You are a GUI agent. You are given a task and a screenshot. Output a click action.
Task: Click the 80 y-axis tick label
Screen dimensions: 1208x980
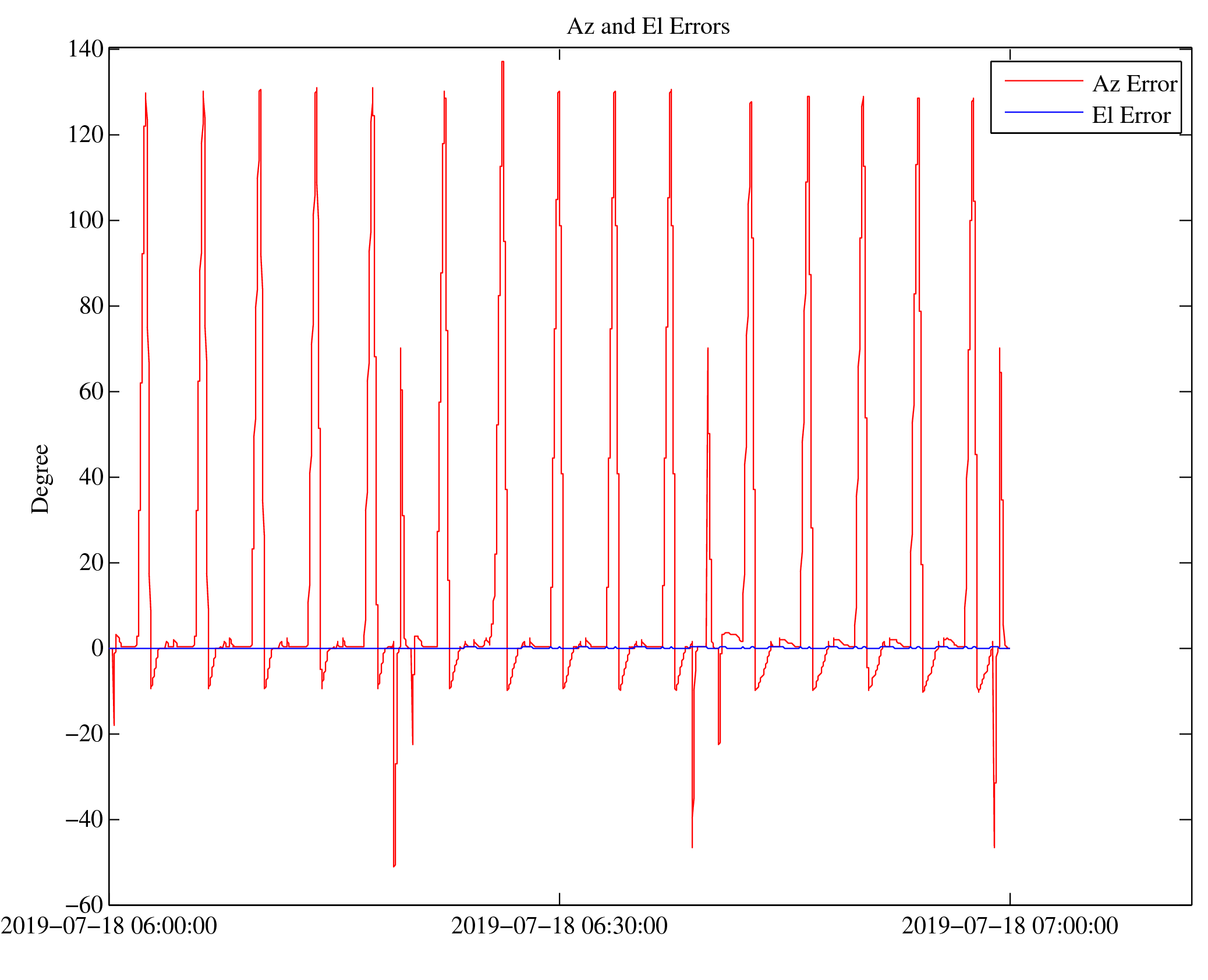point(91,306)
